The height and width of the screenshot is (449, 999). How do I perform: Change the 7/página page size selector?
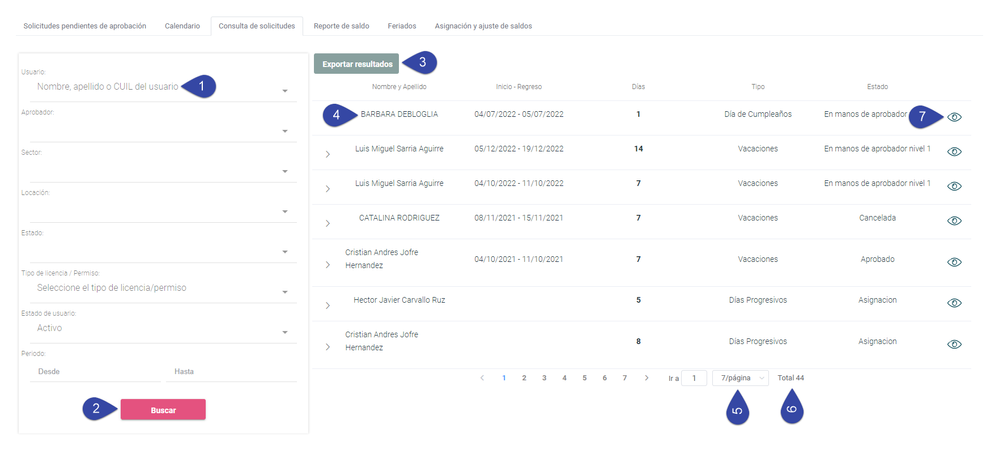tap(740, 378)
